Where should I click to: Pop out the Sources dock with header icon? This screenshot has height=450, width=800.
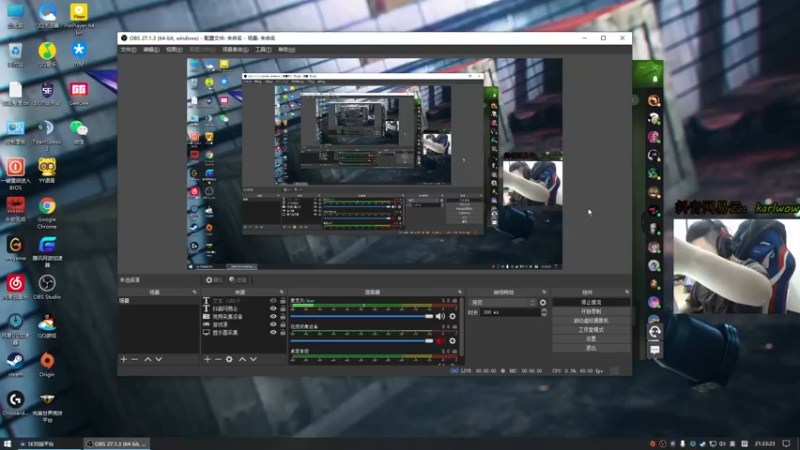coord(282,292)
